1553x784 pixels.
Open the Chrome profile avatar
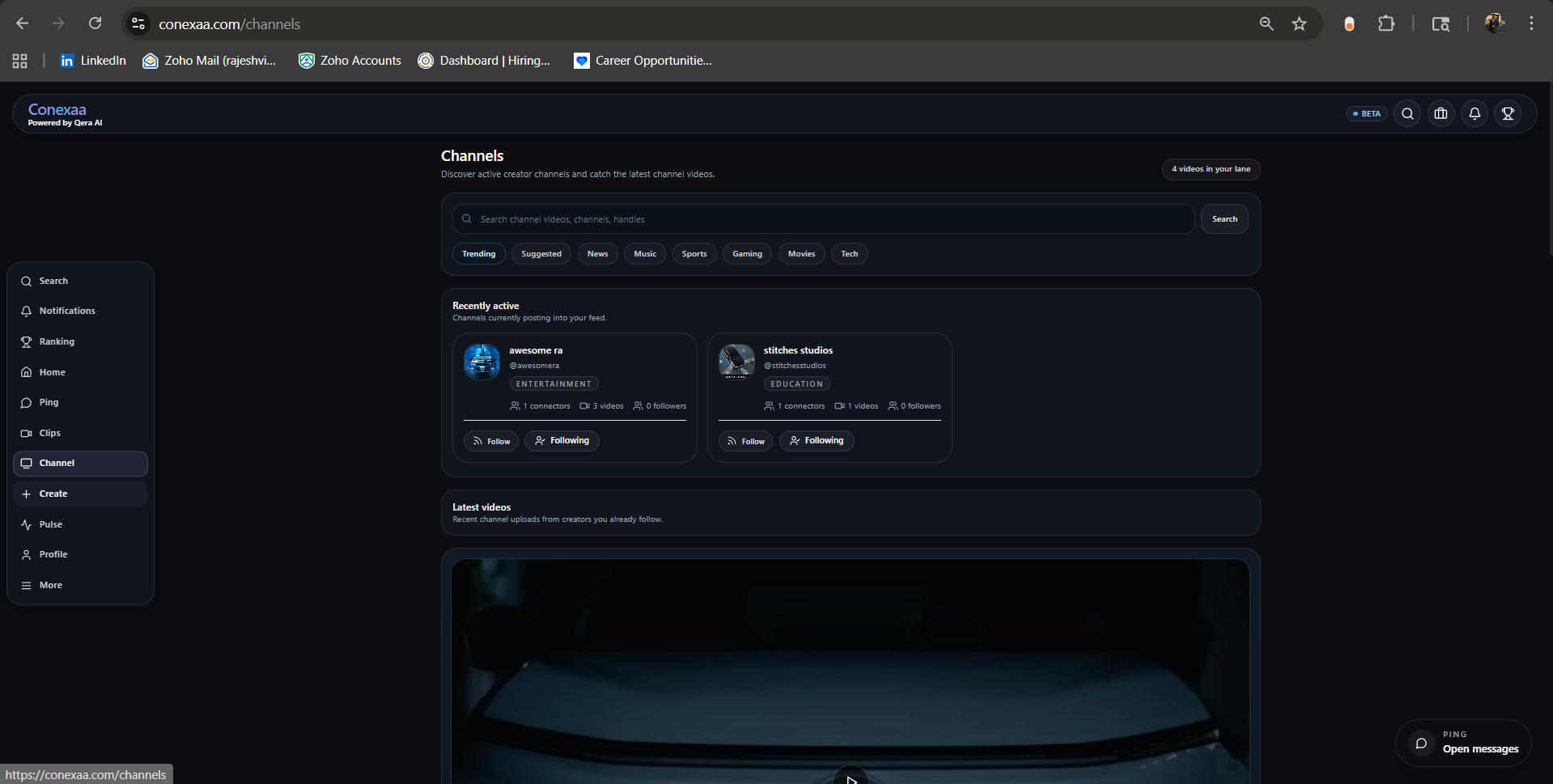(1495, 23)
